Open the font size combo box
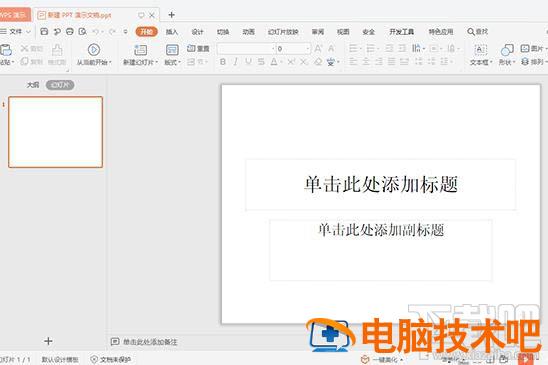 [x=293, y=49]
